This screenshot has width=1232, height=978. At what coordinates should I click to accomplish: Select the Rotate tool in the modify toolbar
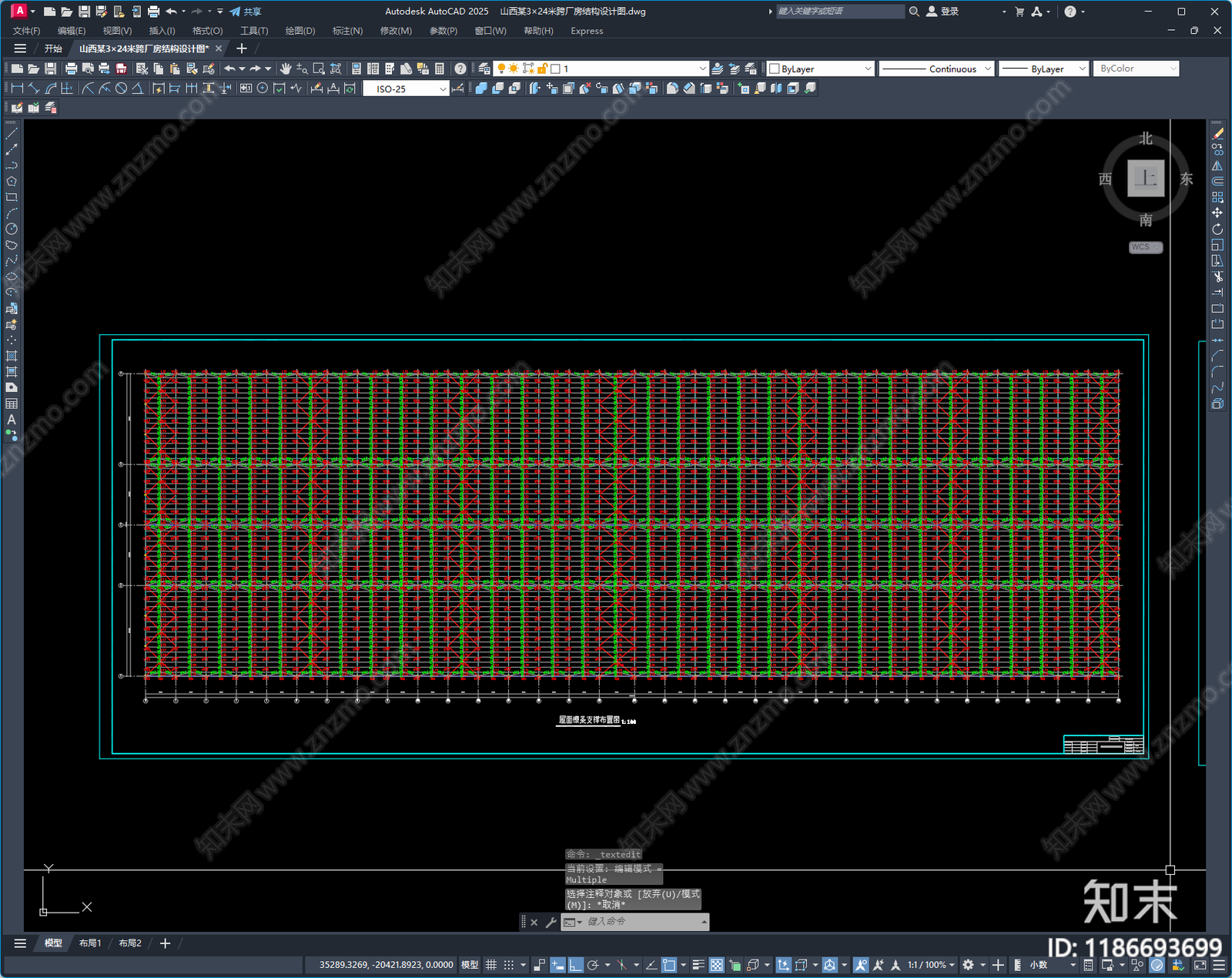point(1217,229)
